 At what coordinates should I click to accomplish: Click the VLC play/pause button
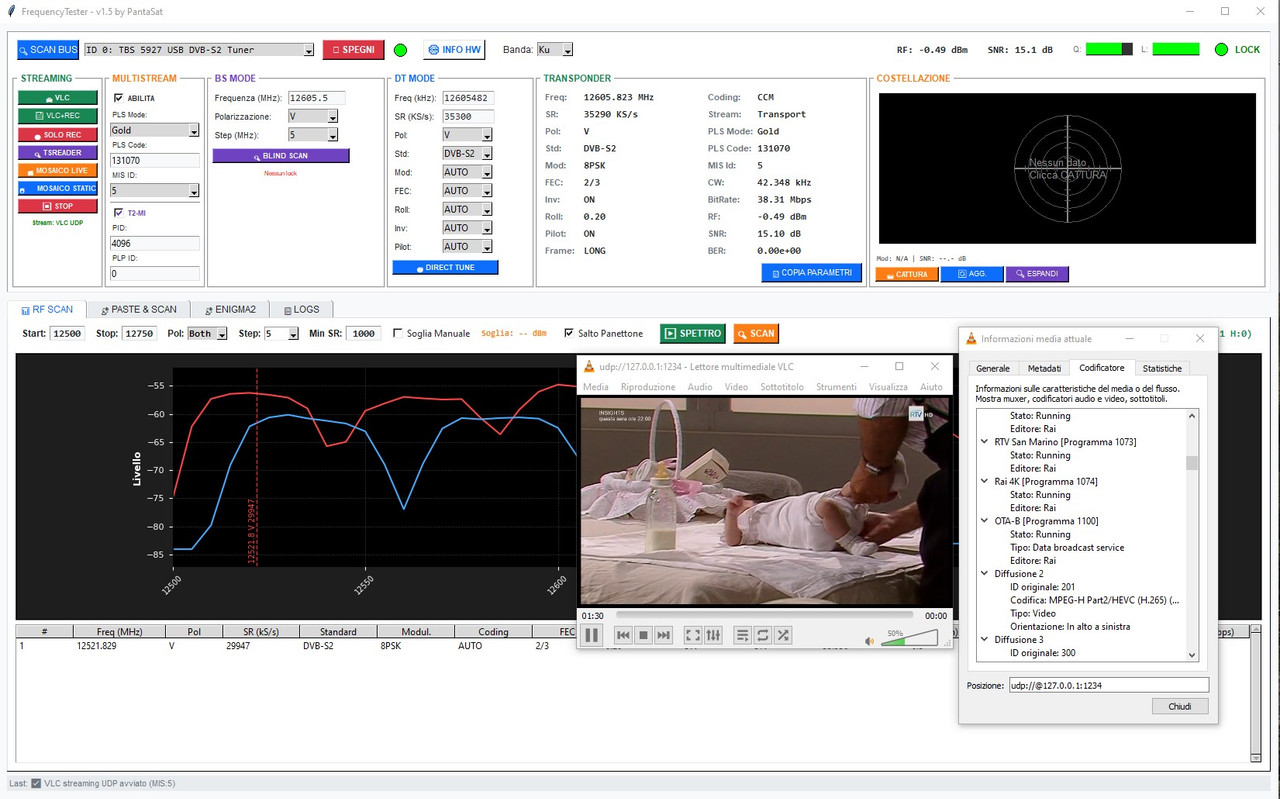pyautogui.click(x=592, y=635)
